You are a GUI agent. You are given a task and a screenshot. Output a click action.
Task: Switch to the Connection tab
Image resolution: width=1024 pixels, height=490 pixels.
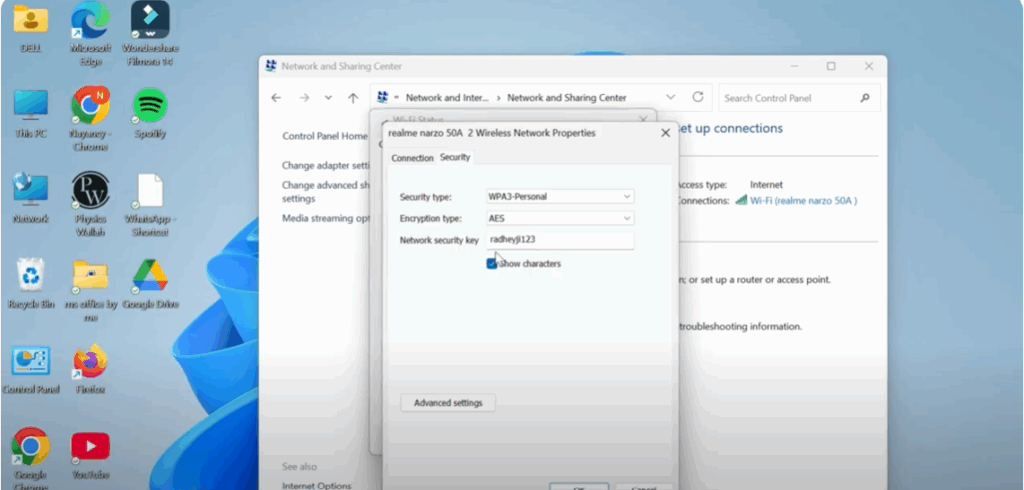412,158
